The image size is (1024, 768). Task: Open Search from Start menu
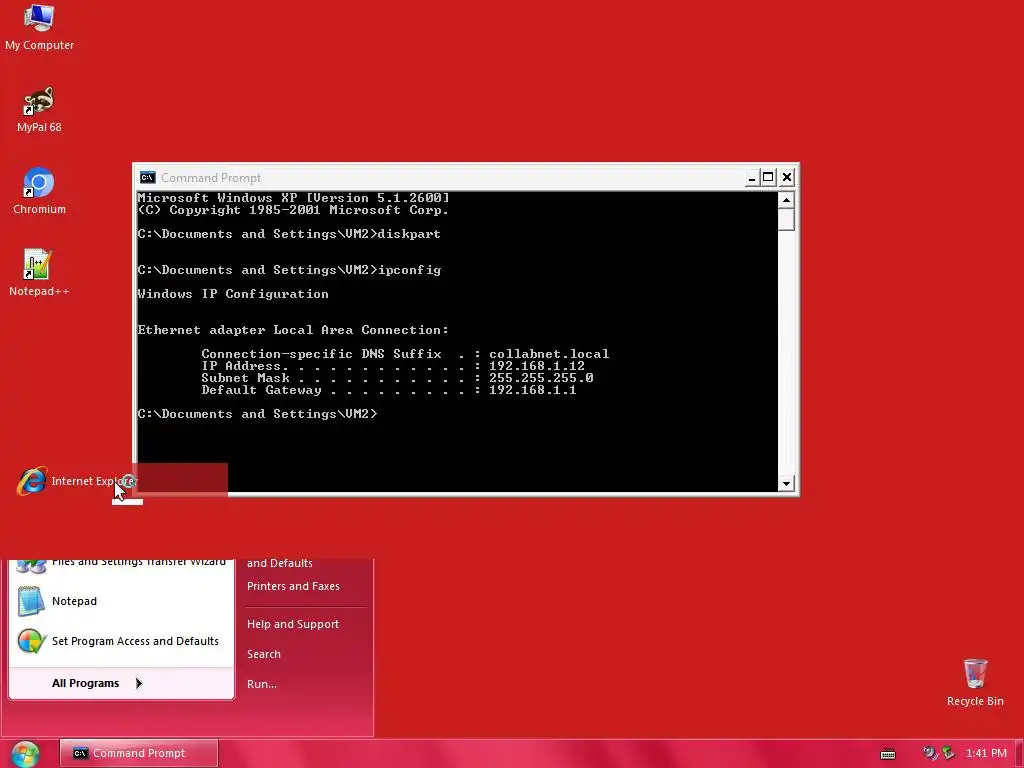click(264, 654)
